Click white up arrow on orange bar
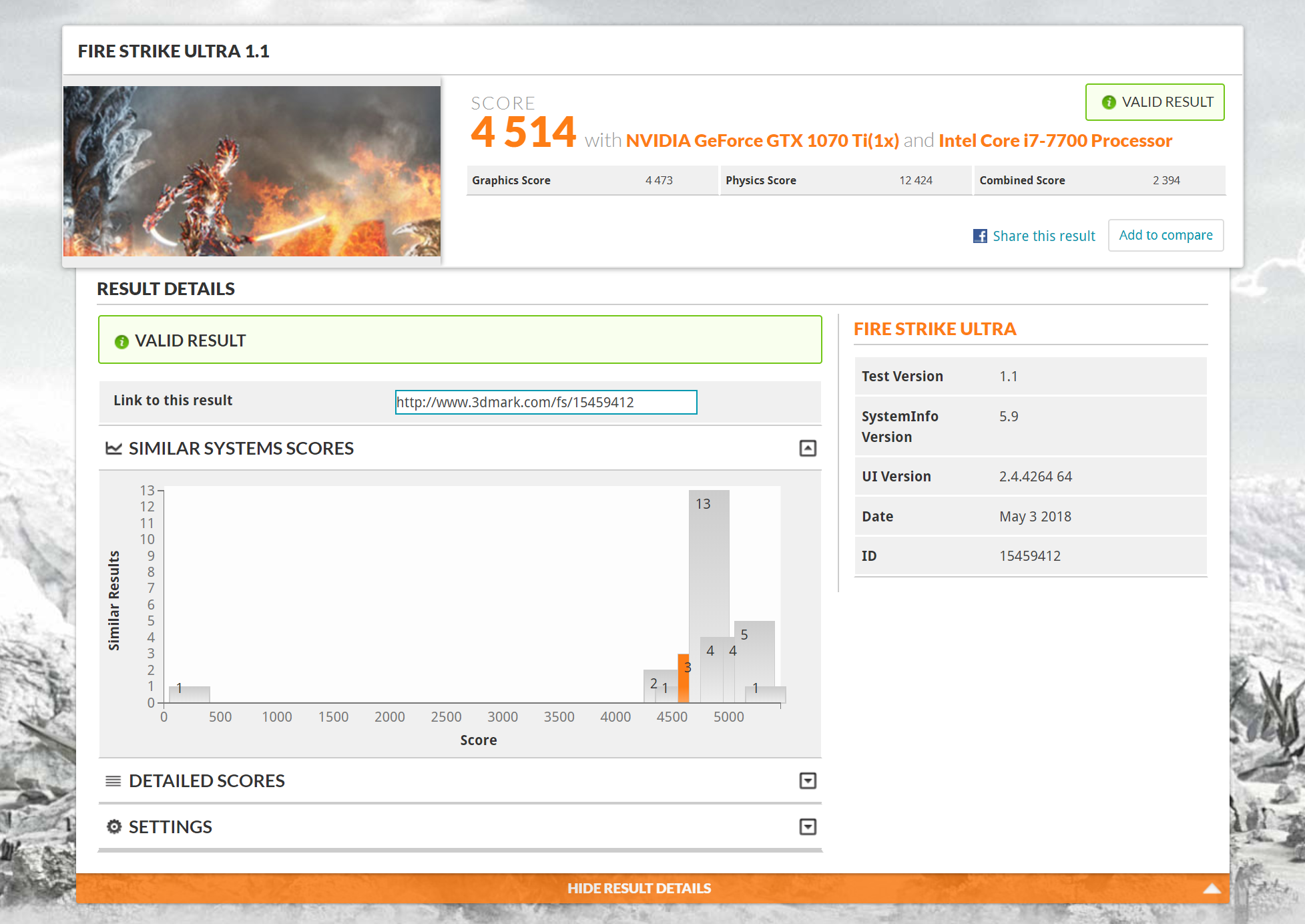The image size is (1305, 924). 1212,889
